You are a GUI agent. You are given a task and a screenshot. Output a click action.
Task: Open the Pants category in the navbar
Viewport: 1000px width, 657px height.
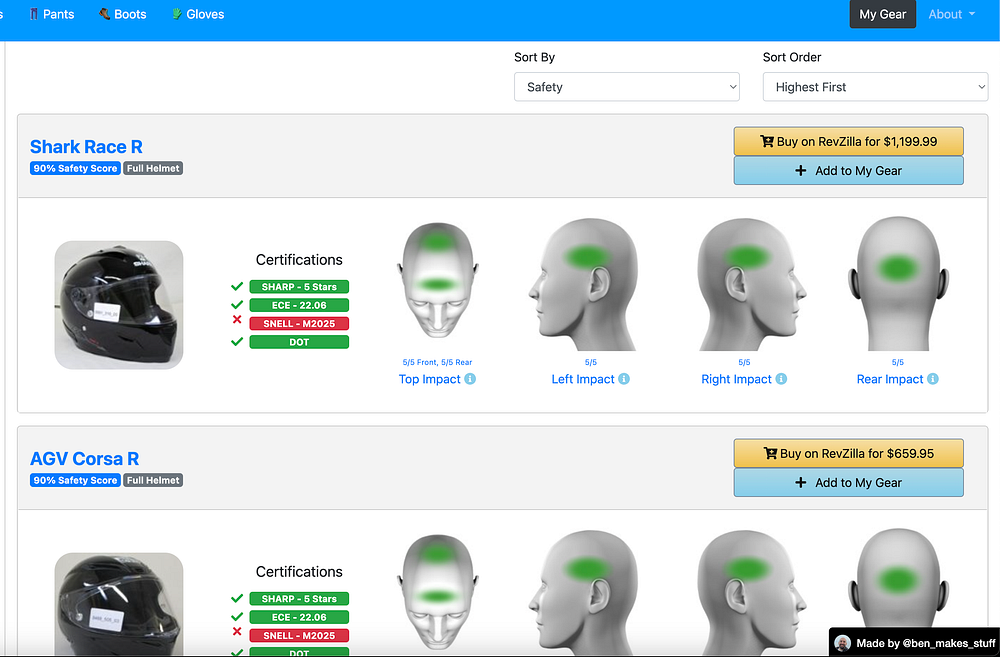coord(52,14)
